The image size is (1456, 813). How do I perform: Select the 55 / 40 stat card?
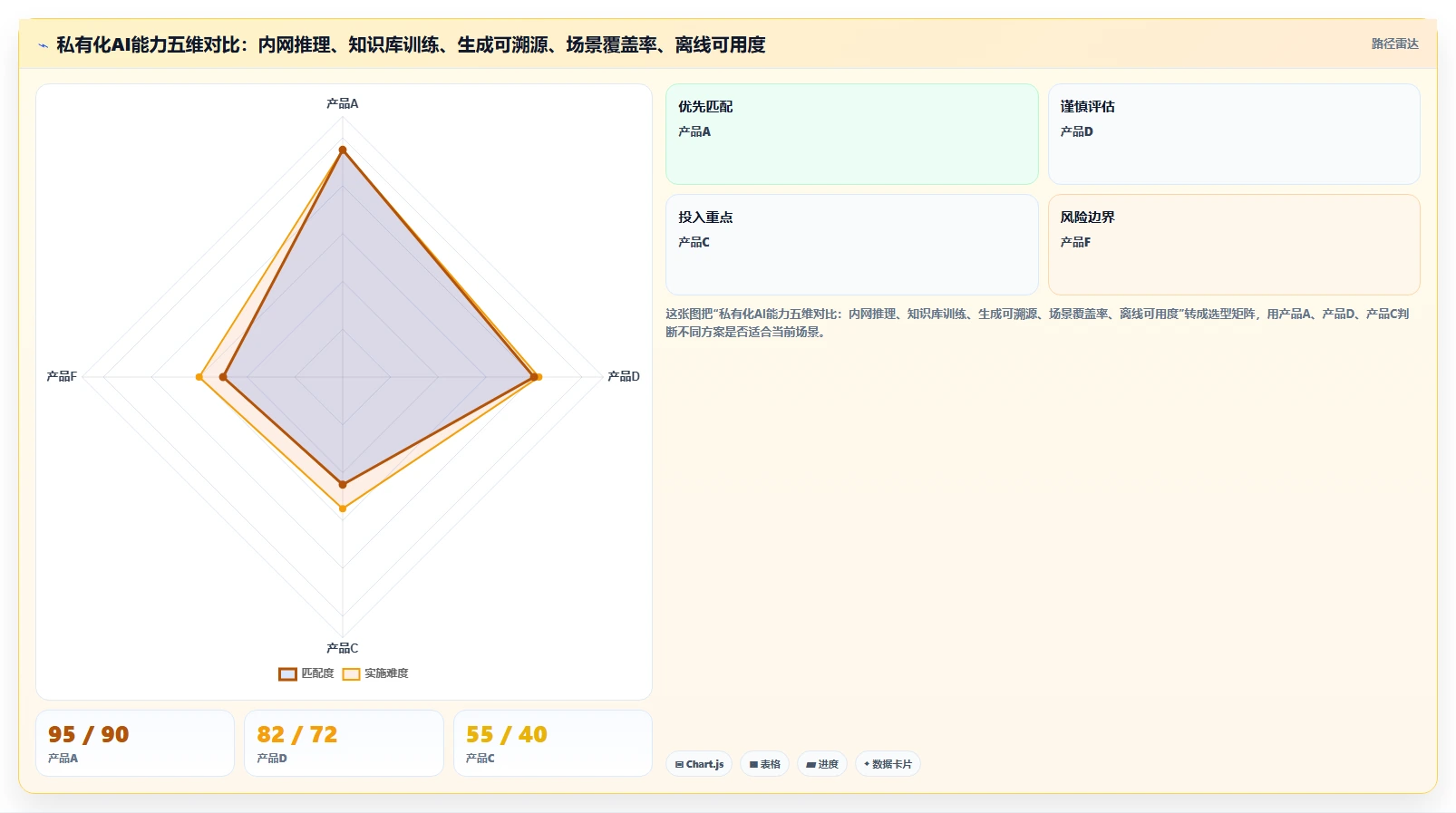coord(553,743)
